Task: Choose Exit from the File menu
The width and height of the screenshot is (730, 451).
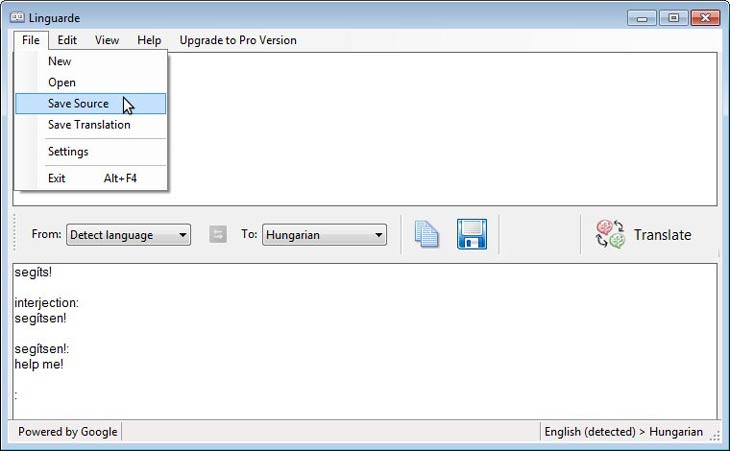Action: (x=90, y=178)
